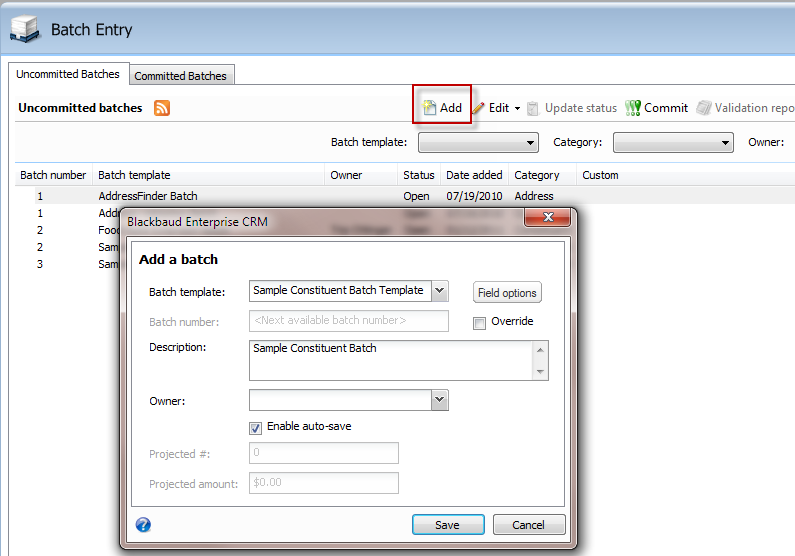Select the Uncommitted Batches tab
This screenshot has height=556, width=795.
coord(68,74)
